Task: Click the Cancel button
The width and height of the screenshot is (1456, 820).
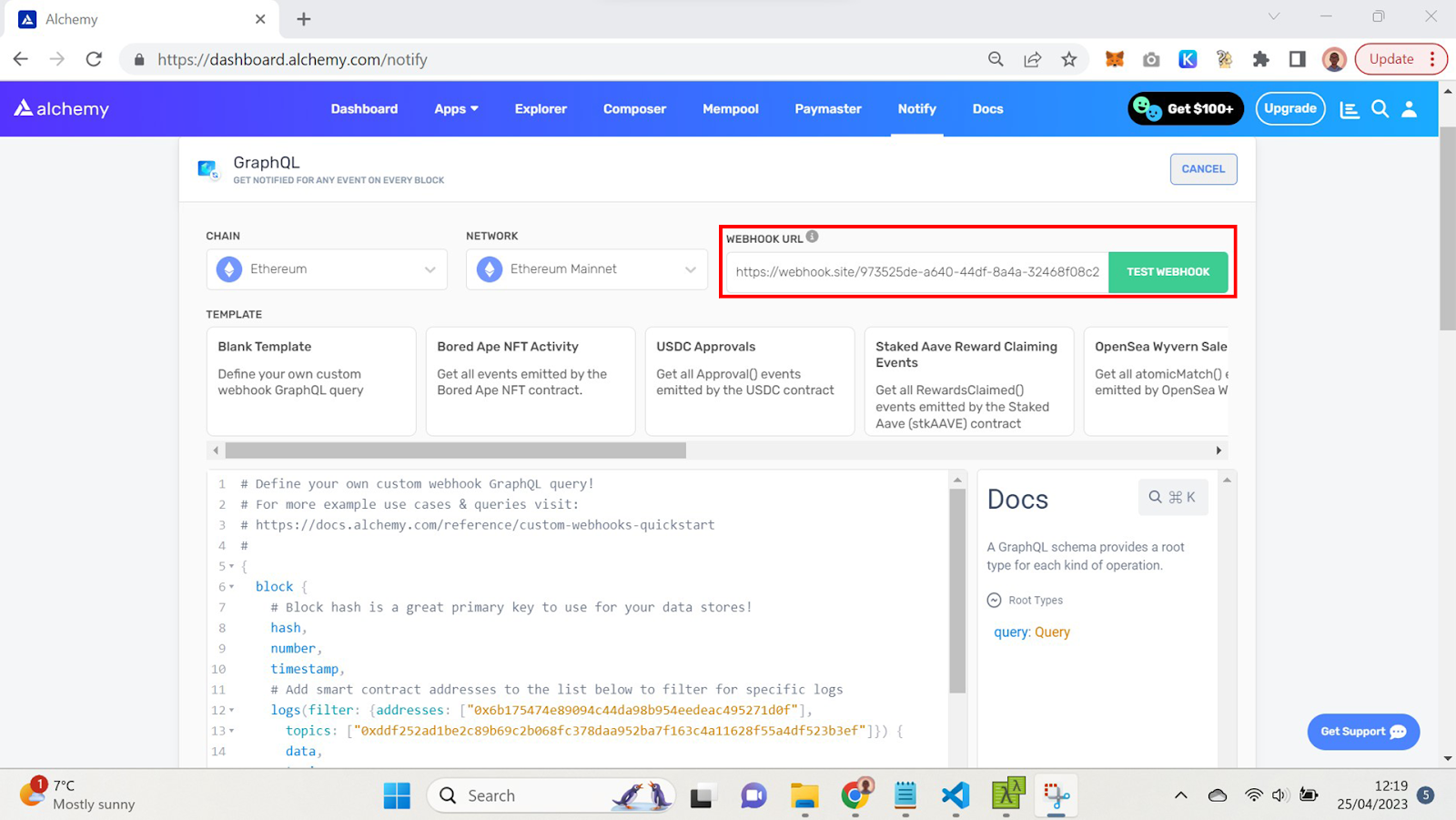Action: (x=1202, y=169)
